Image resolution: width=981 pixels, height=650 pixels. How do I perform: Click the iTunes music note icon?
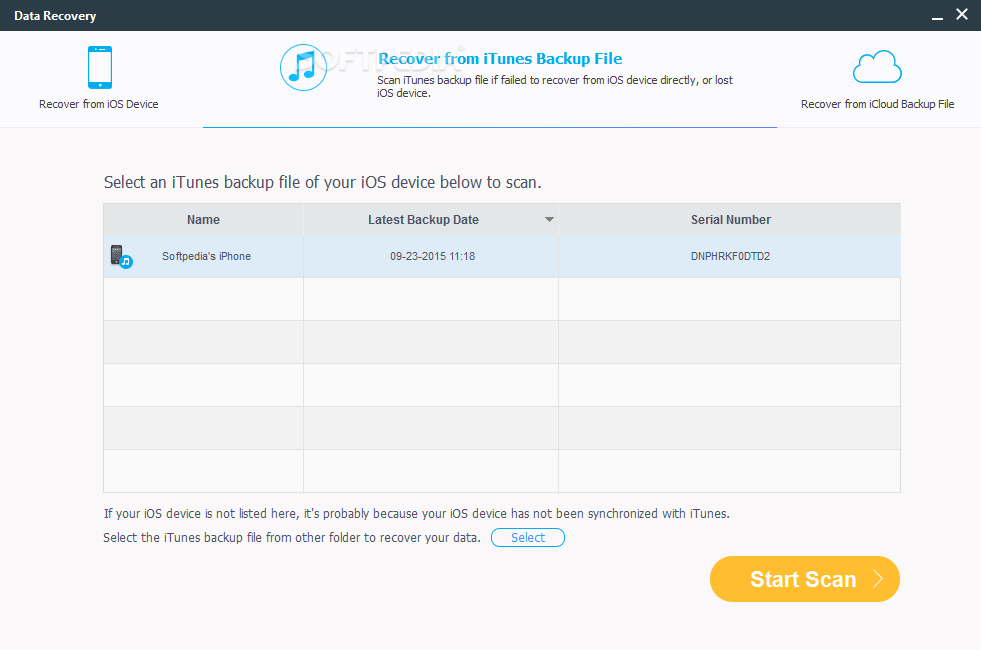point(303,68)
